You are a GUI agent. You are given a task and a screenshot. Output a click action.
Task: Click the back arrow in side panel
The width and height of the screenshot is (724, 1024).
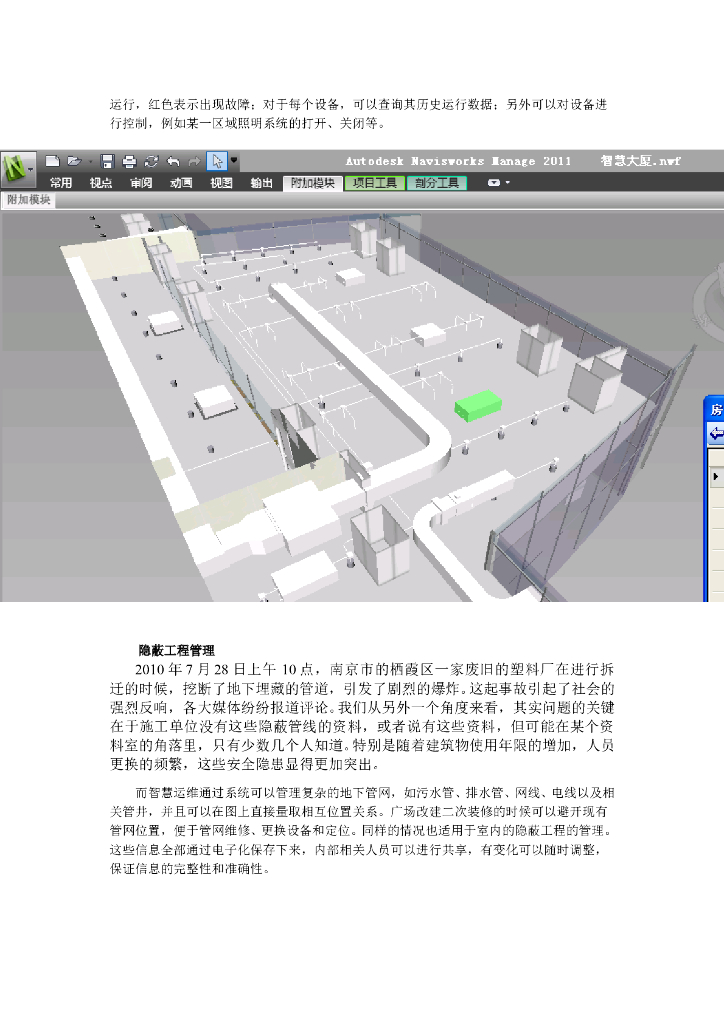point(716,434)
